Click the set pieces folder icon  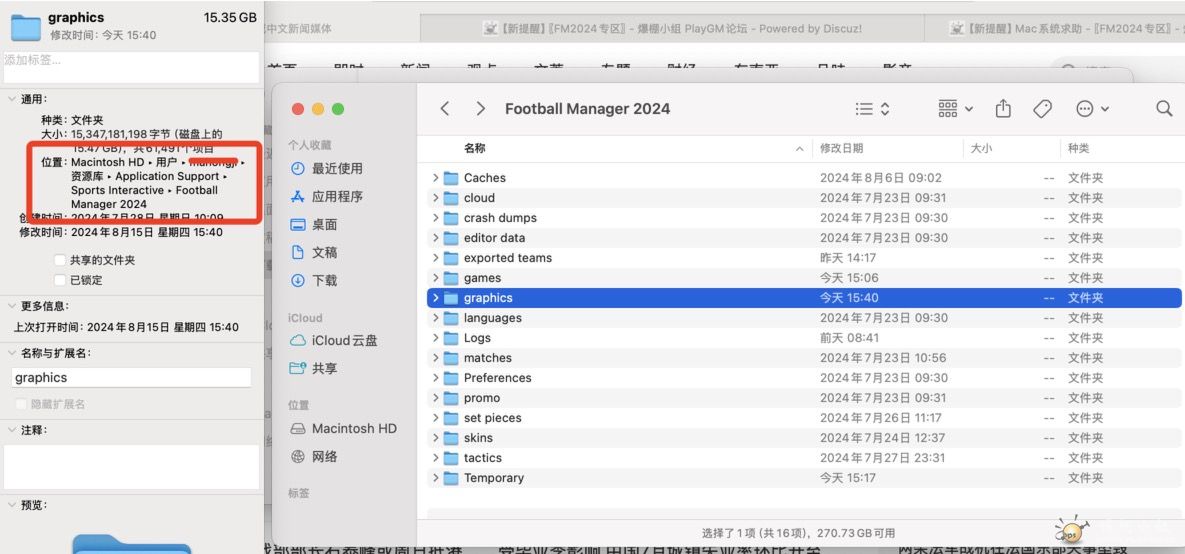coord(451,418)
